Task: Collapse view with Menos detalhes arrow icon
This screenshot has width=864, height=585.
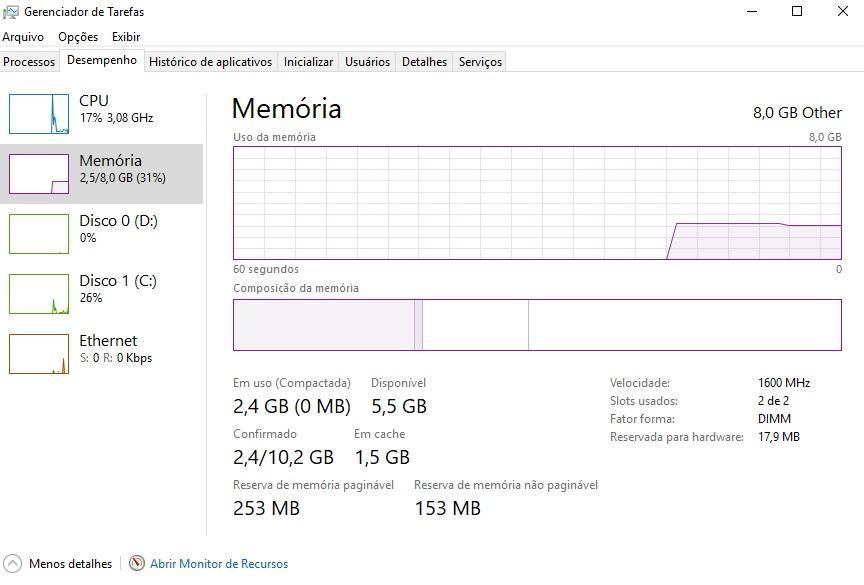Action: [x=12, y=564]
